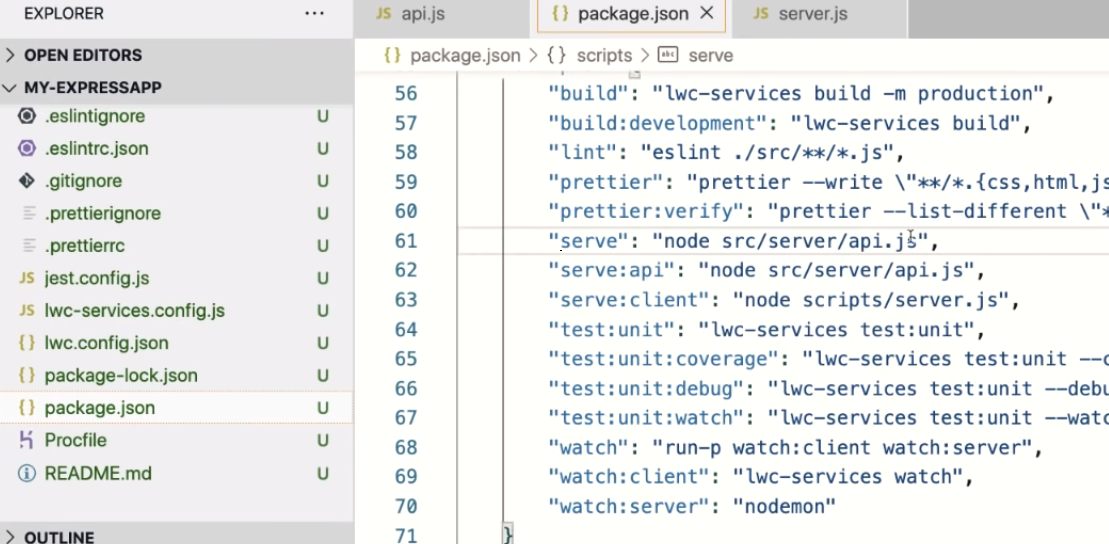Collapse the MY-EXPRESSAPP folder section
Image resolution: width=1109 pixels, height=544 pixels.
pos(92,87)
